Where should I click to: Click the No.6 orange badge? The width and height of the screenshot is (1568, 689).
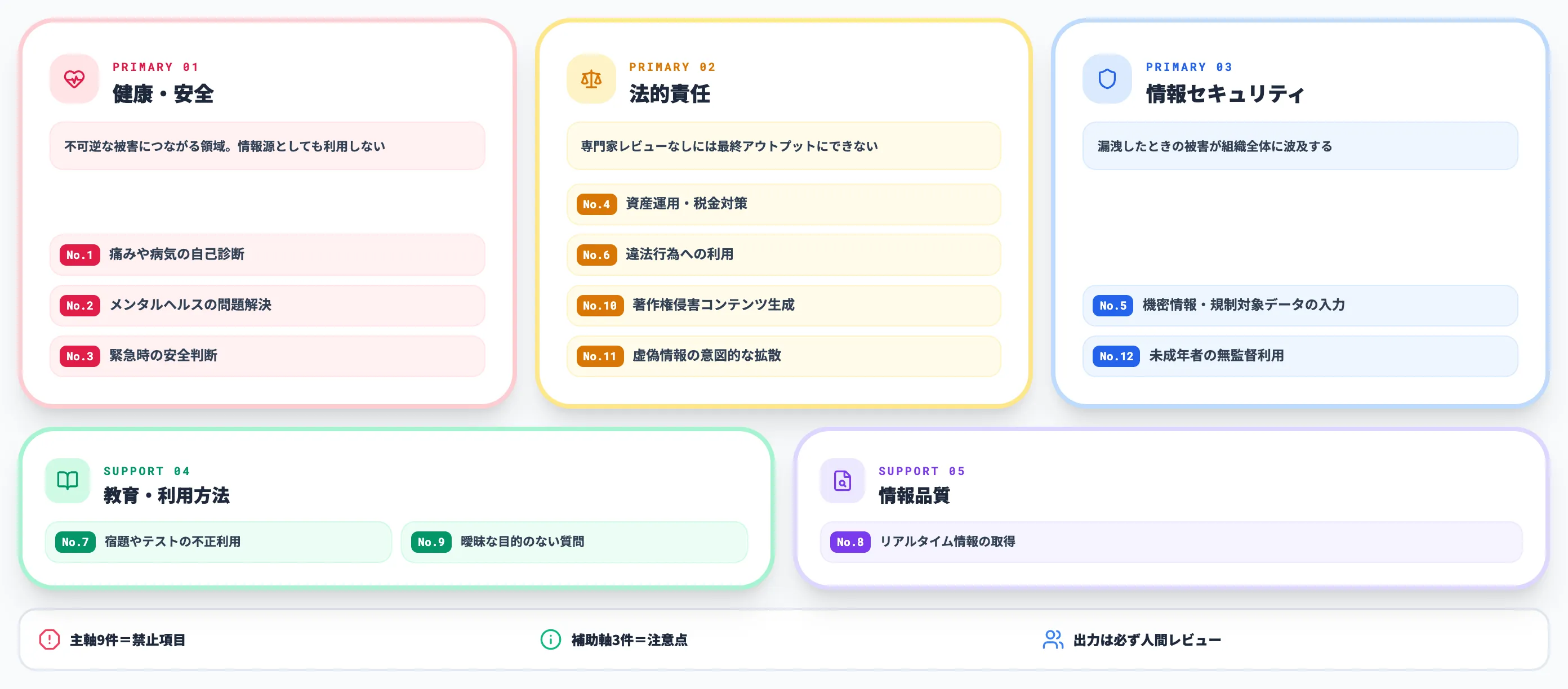tap(596, 255)
